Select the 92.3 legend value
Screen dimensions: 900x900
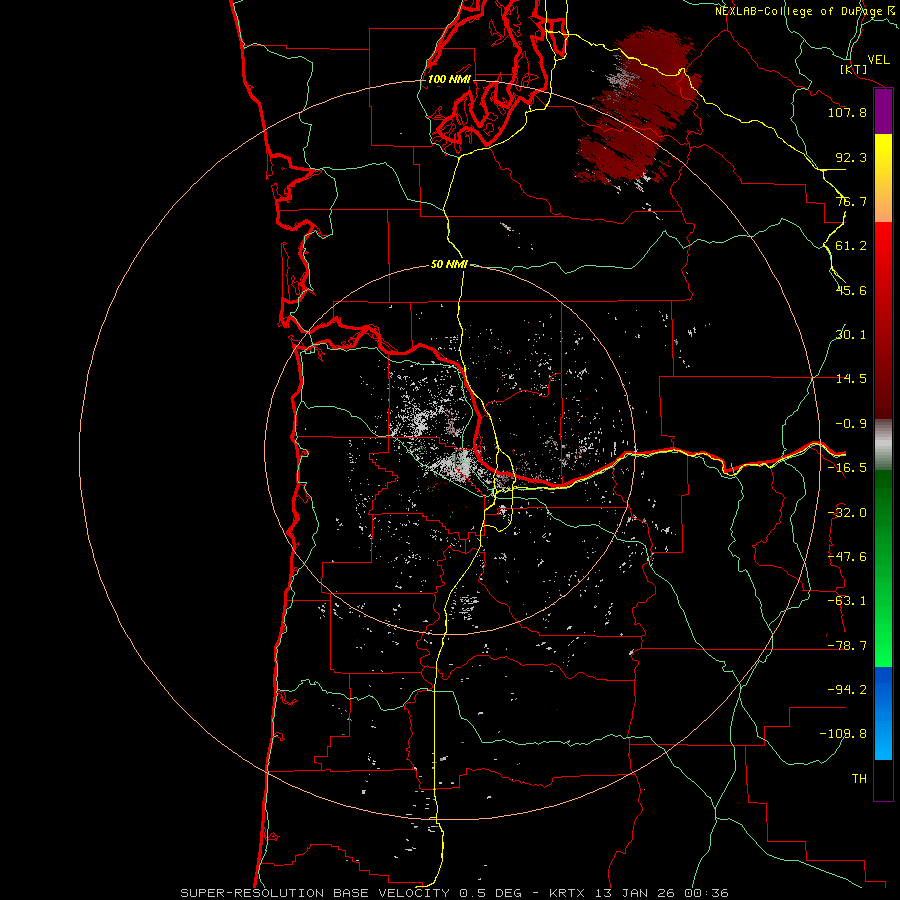(x=851, y=157)
